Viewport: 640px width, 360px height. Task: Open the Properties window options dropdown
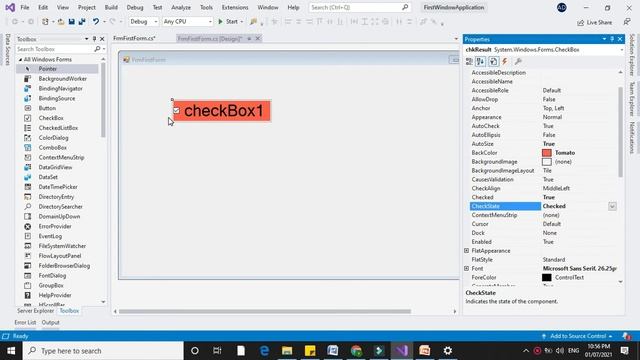tap(604, 39)
